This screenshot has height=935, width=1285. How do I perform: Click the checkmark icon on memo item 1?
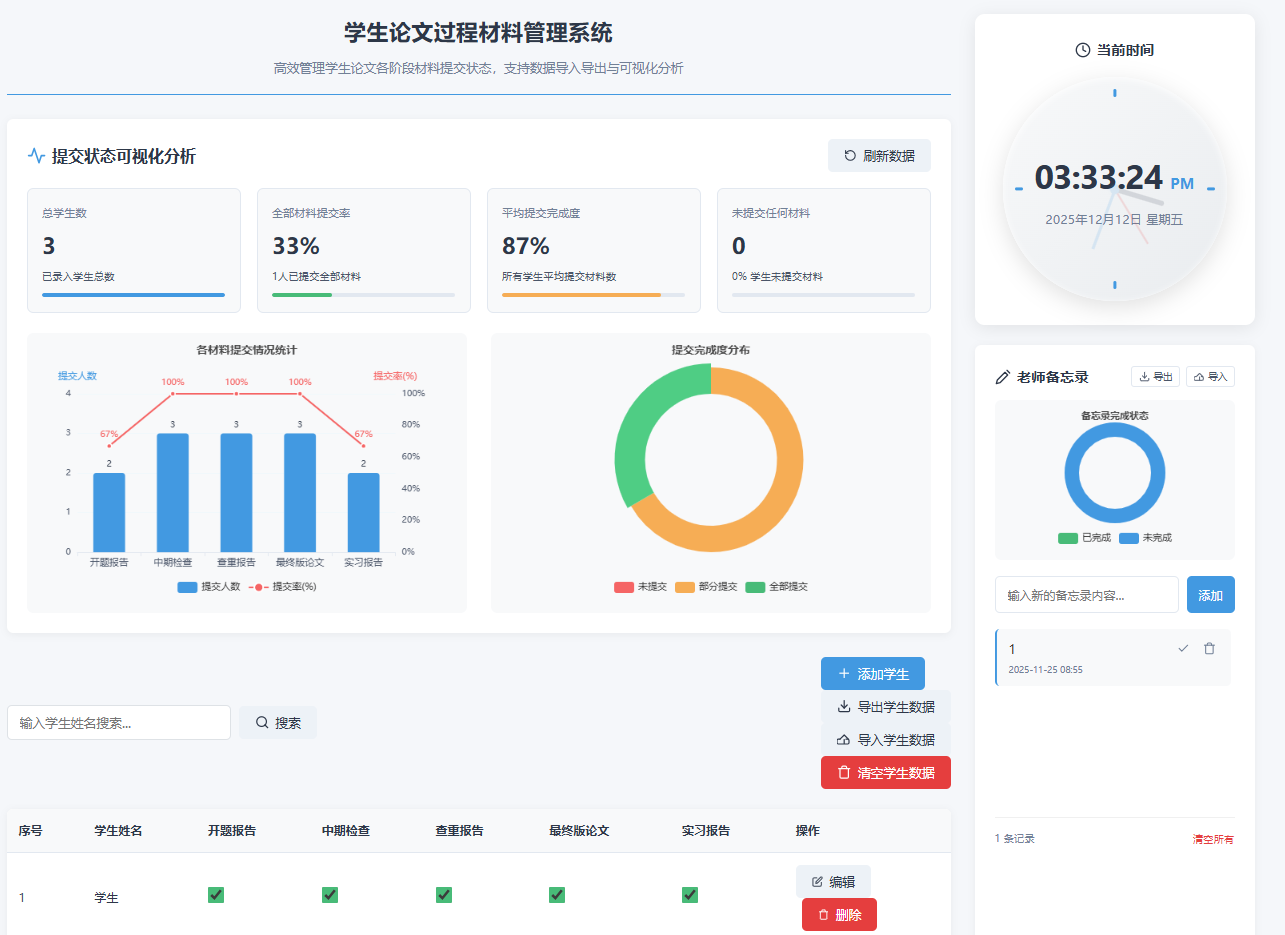1183,649
